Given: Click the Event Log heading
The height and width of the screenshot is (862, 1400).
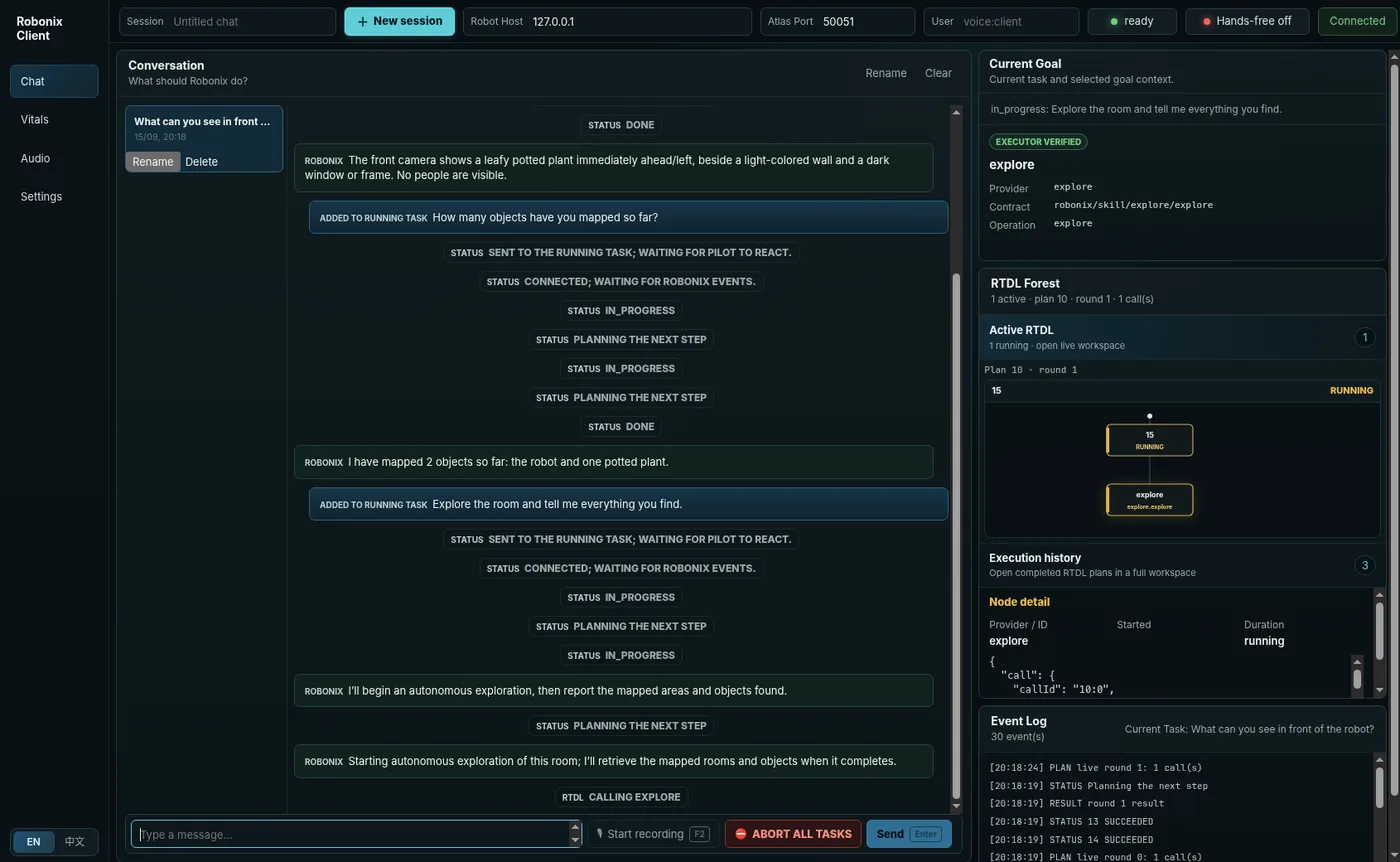Looking at the screenshot, I should [1019, 721].
